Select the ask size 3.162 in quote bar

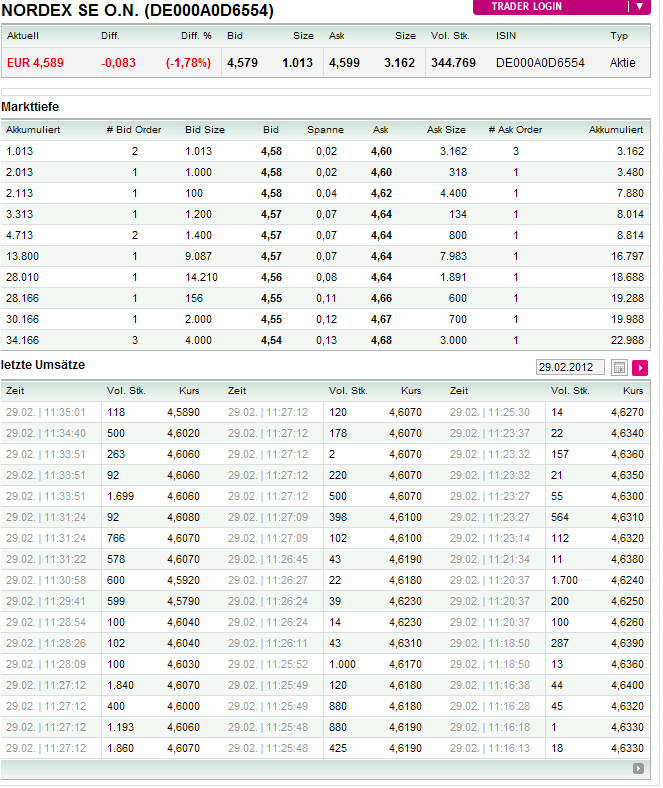click(399, 63)
